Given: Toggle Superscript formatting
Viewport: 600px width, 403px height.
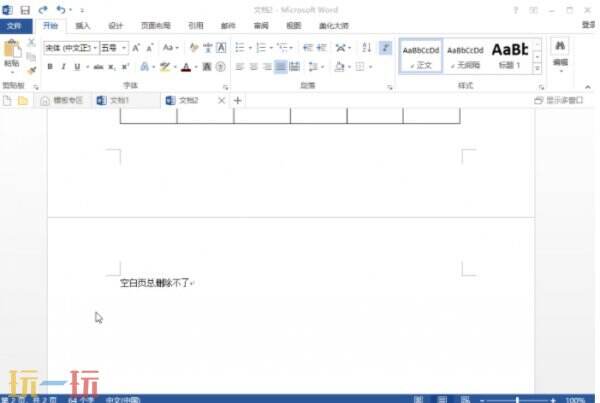Looking at the screenshot, I should [x=125, y=67].
